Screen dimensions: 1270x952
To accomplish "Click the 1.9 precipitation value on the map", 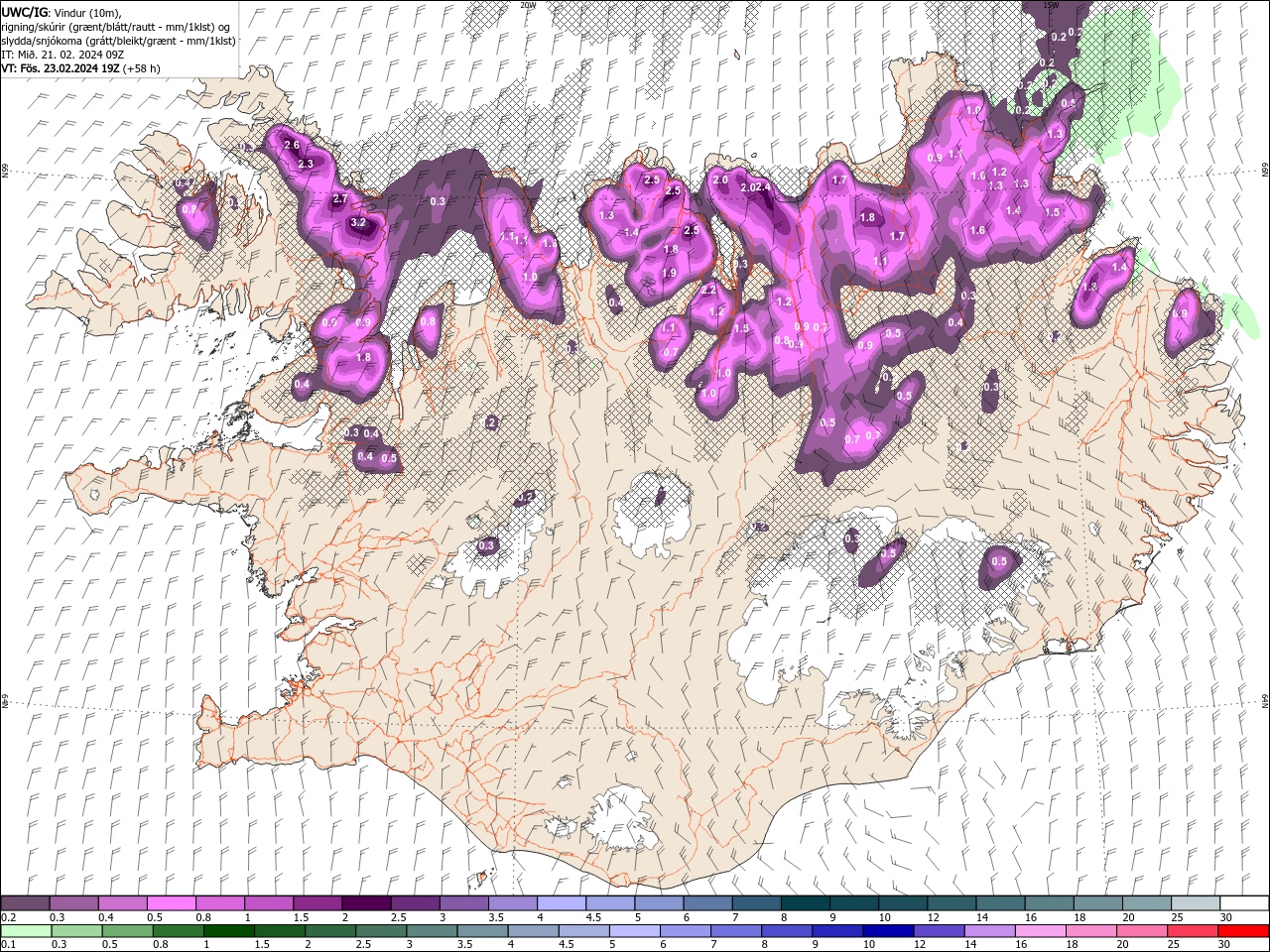I will pyautogui.click(x=670, y=274).
